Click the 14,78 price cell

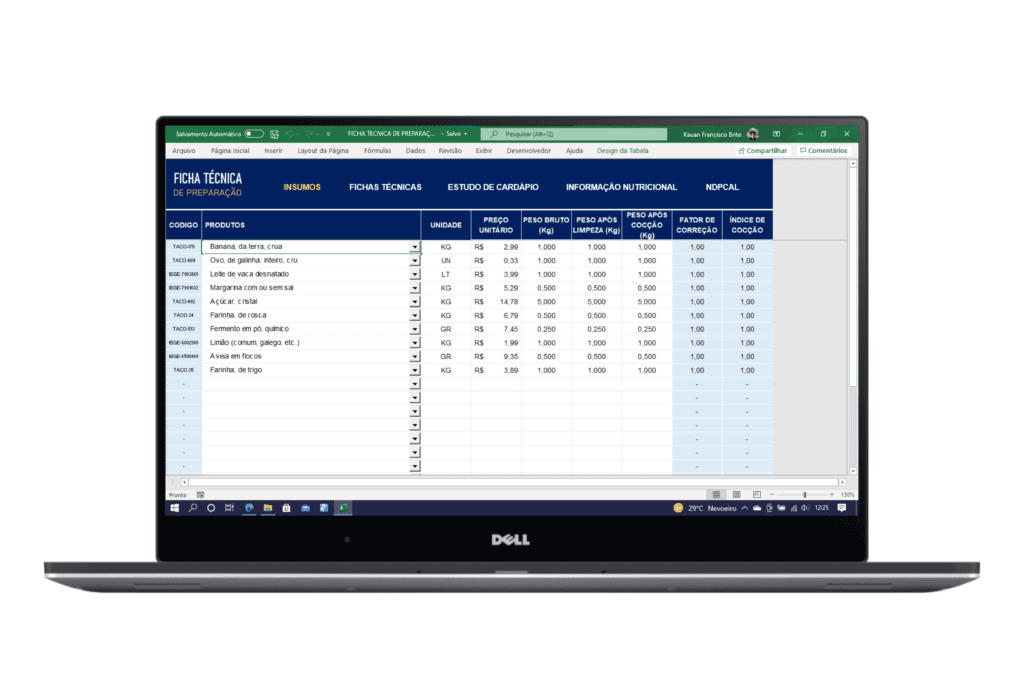[496, 302]
